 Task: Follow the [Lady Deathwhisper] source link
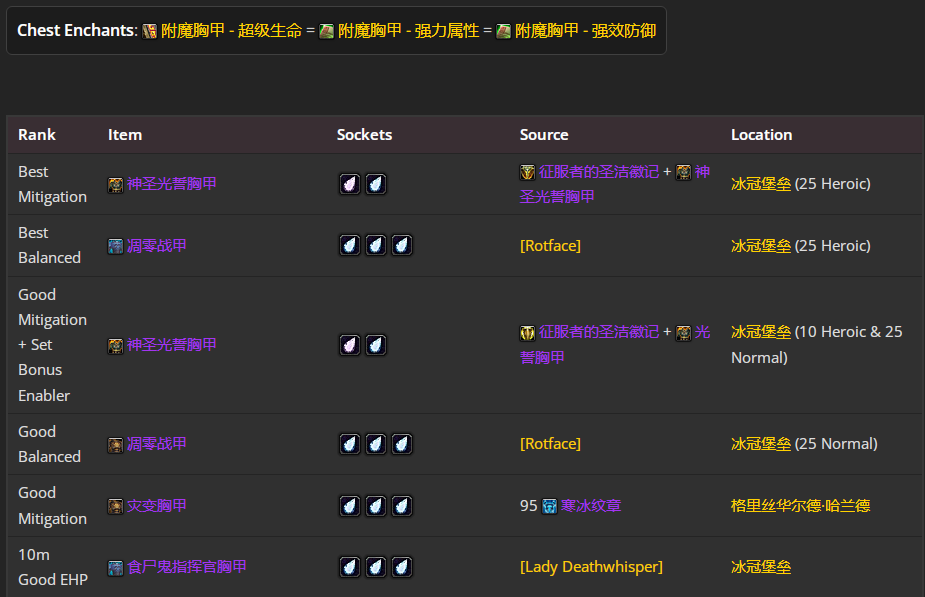point(591,567)
